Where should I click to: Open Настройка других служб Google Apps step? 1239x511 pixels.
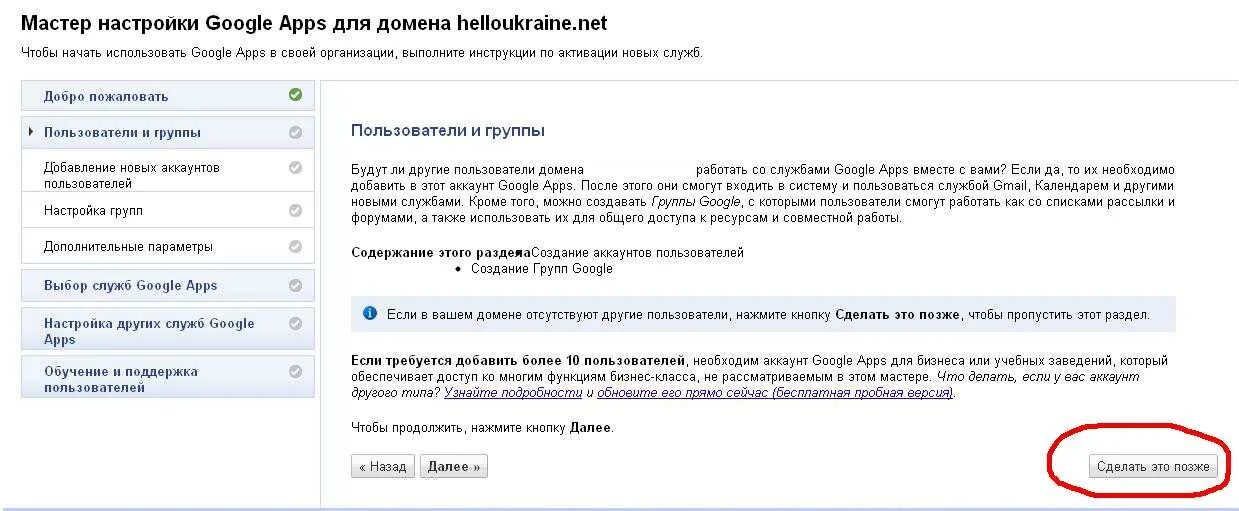point(168,331)
